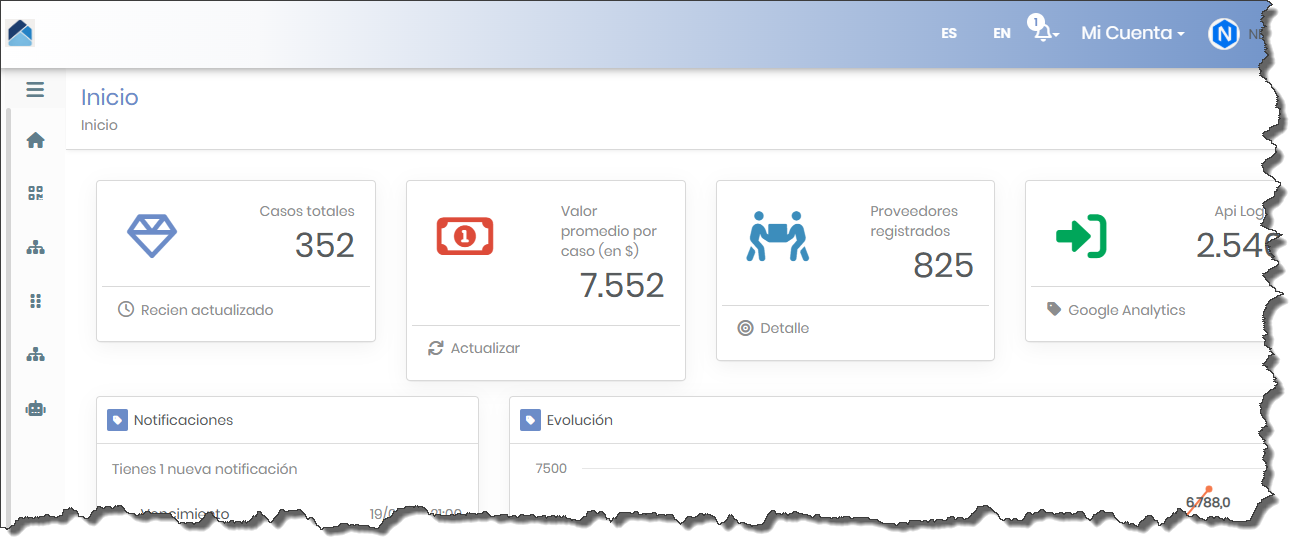Open the Detalle link under Proveedores registrados
The height and width of the screenshot is (550, 1304).
(x=783, y=328)
